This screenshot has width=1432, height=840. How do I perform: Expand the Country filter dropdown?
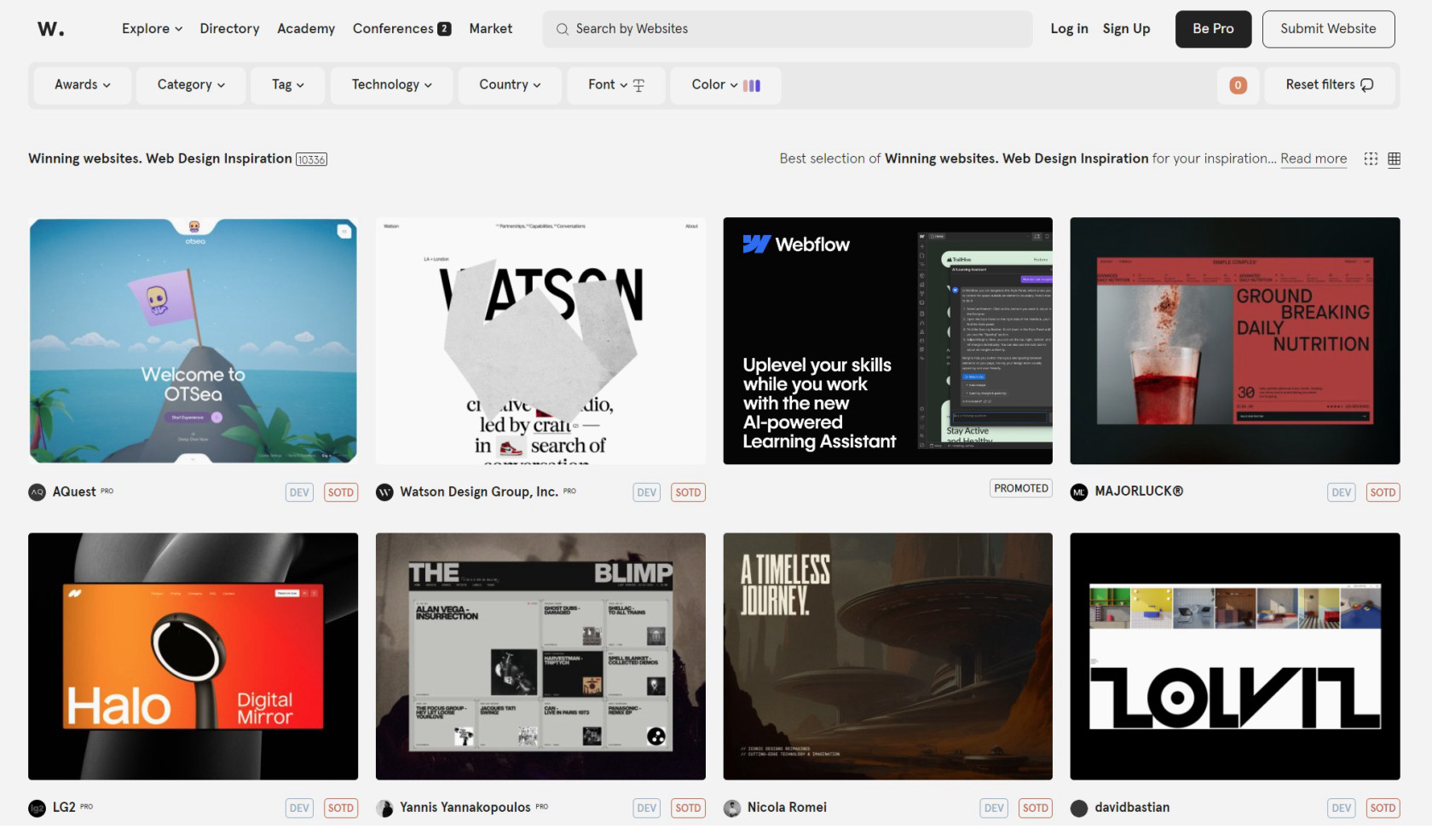pyautogui.click(x=510, y=85)
